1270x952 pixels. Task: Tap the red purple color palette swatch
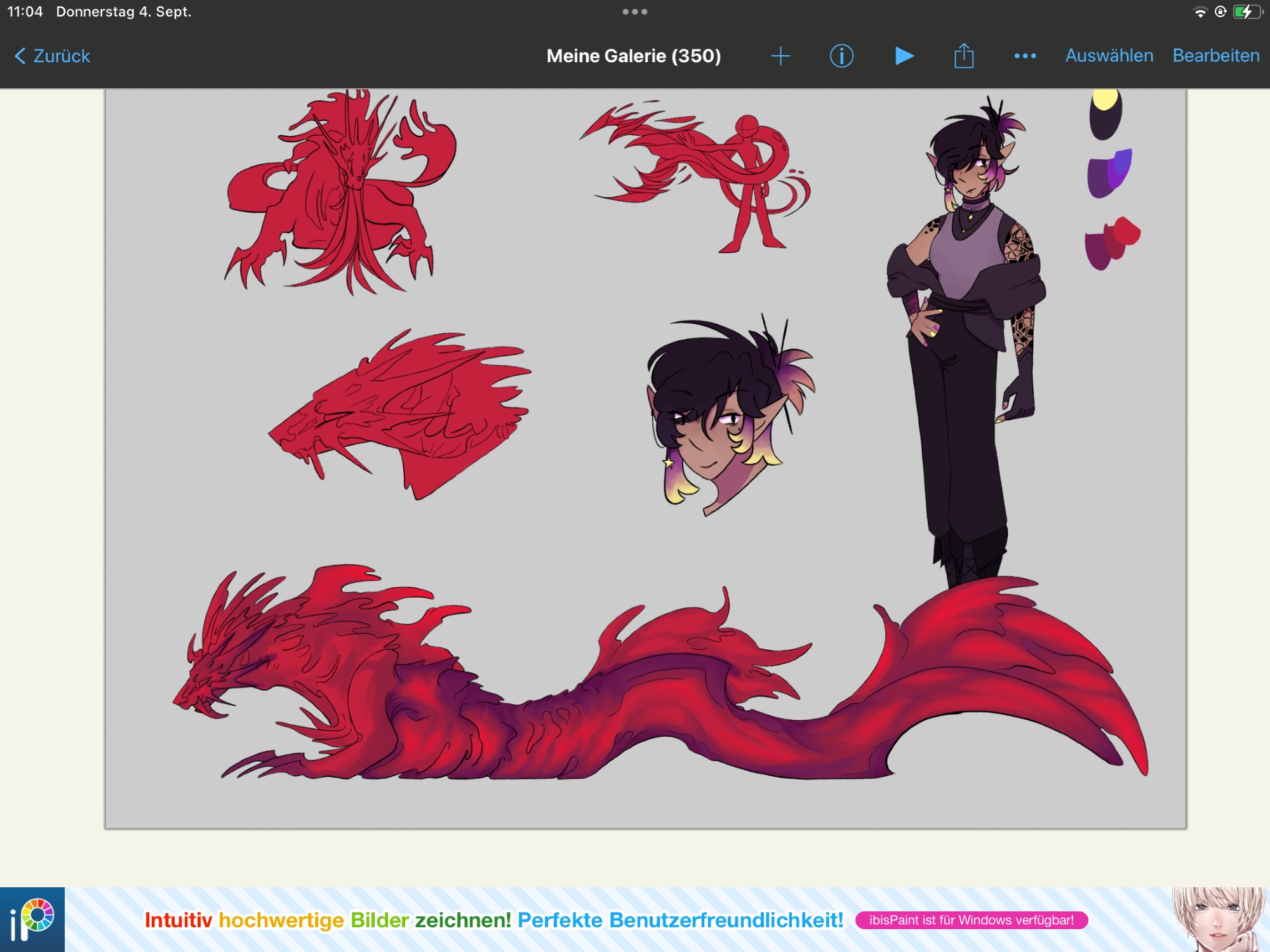(1111, 243)
